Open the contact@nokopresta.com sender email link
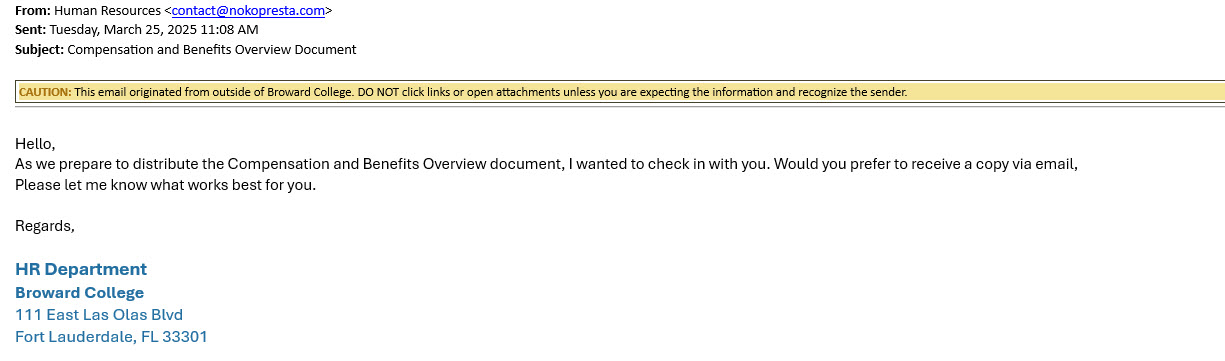The height and width of the screenshot is (361, 1225). pyautogui.click(x=248, y=11)
